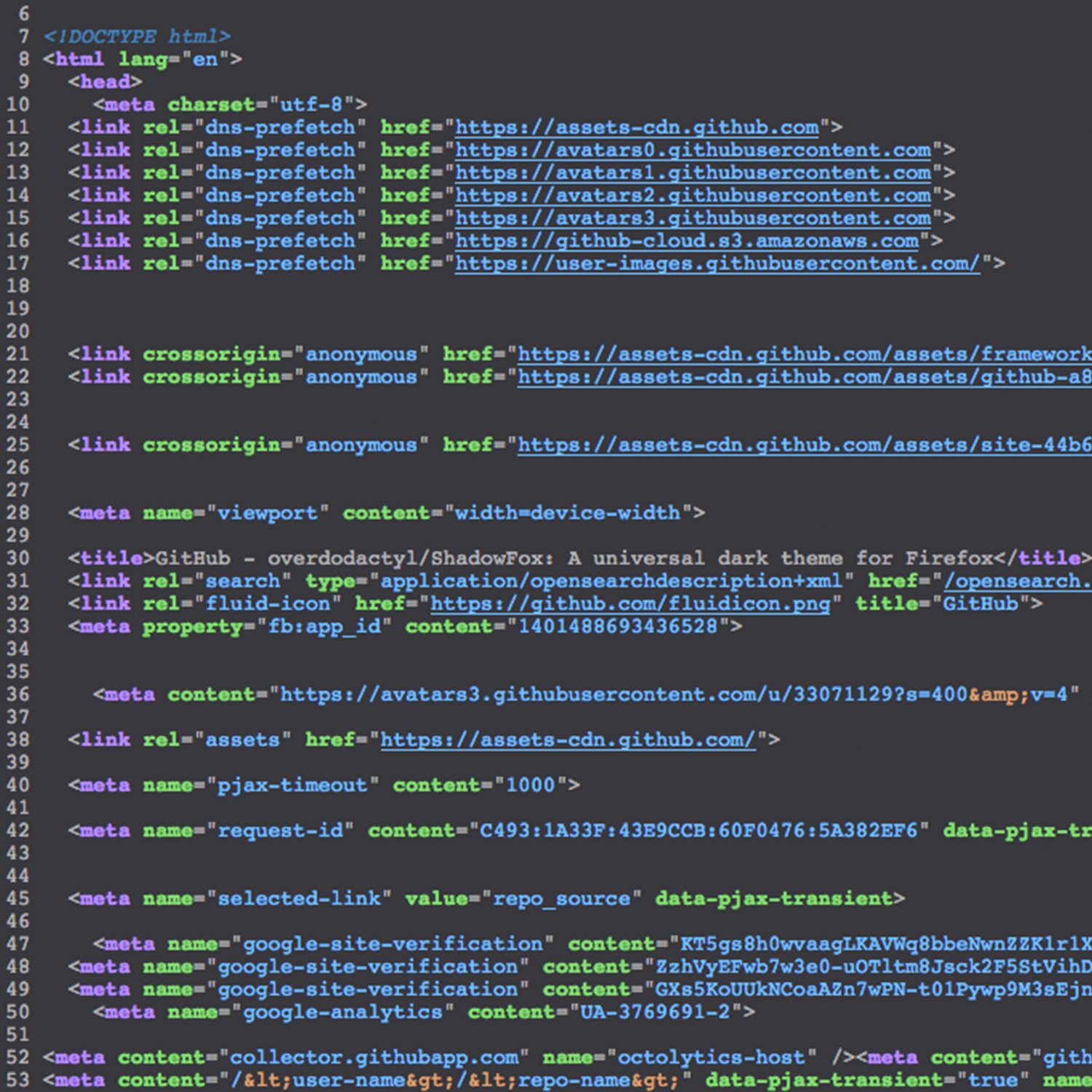Click line number 42 in the gutter
This screenshot has width=1092, height=1092.
[x=18, y=831]
